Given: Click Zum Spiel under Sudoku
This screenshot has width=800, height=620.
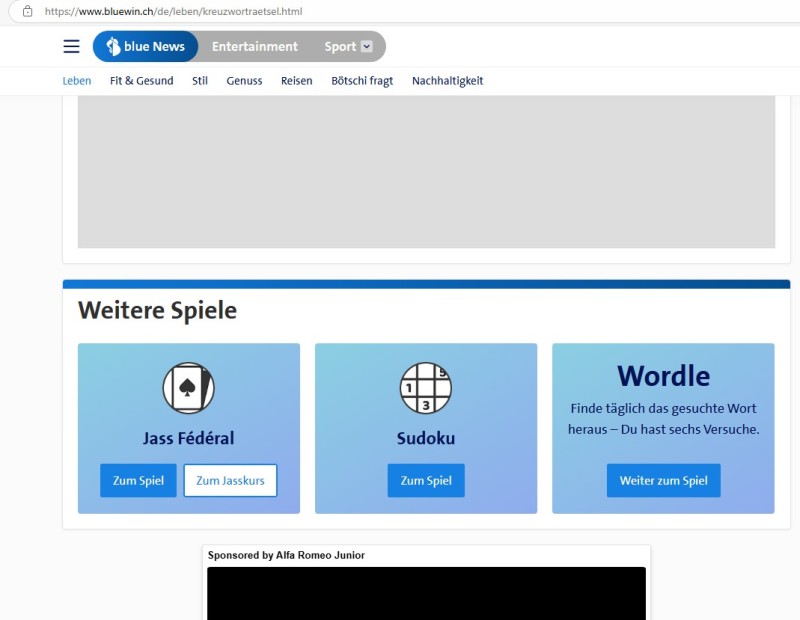Looking at the screenshot, I should [426, 481].
